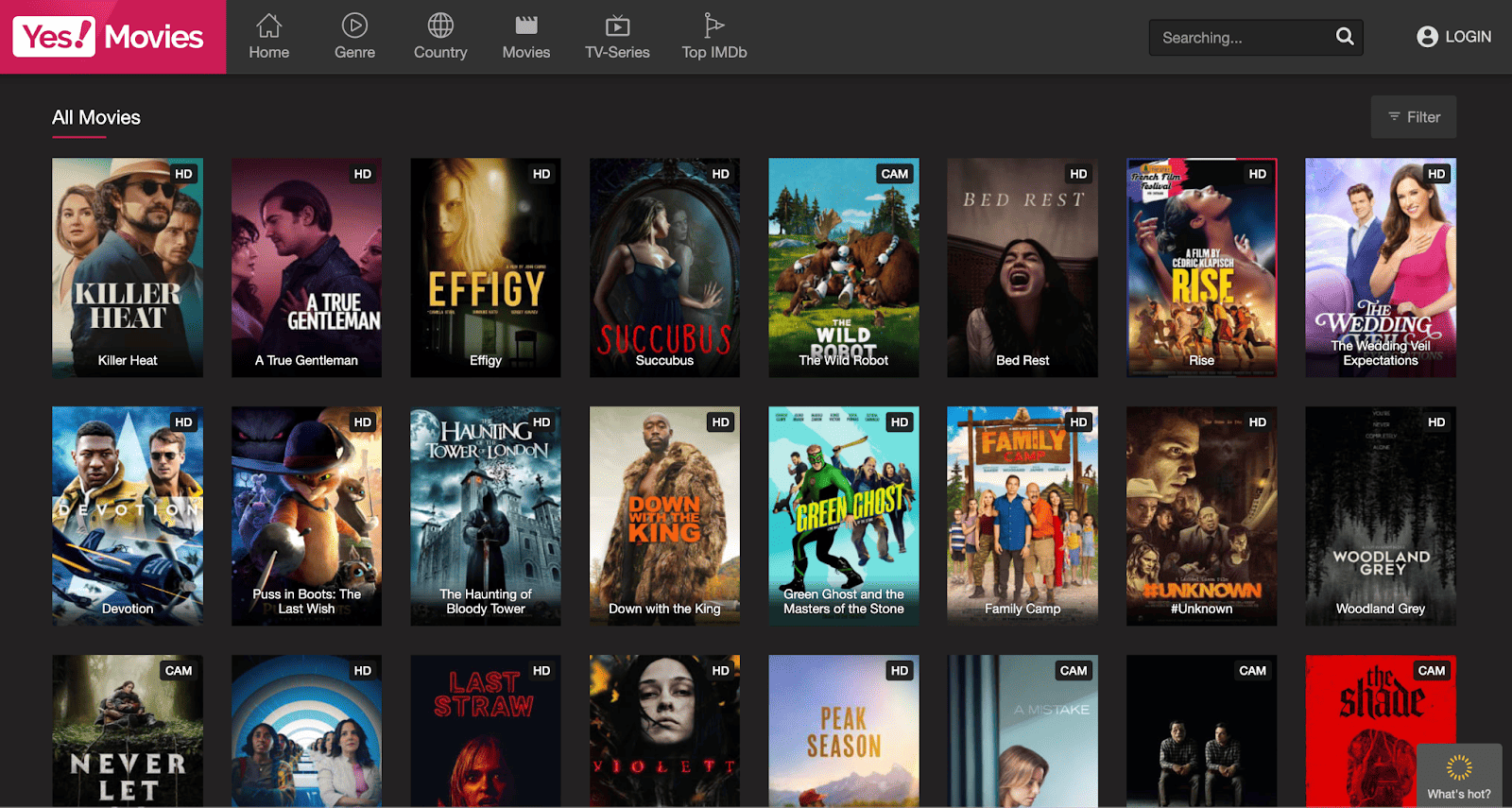Open the TV-Series menu label
This screenshot has width=1512, height=808.
pos(617,52)
